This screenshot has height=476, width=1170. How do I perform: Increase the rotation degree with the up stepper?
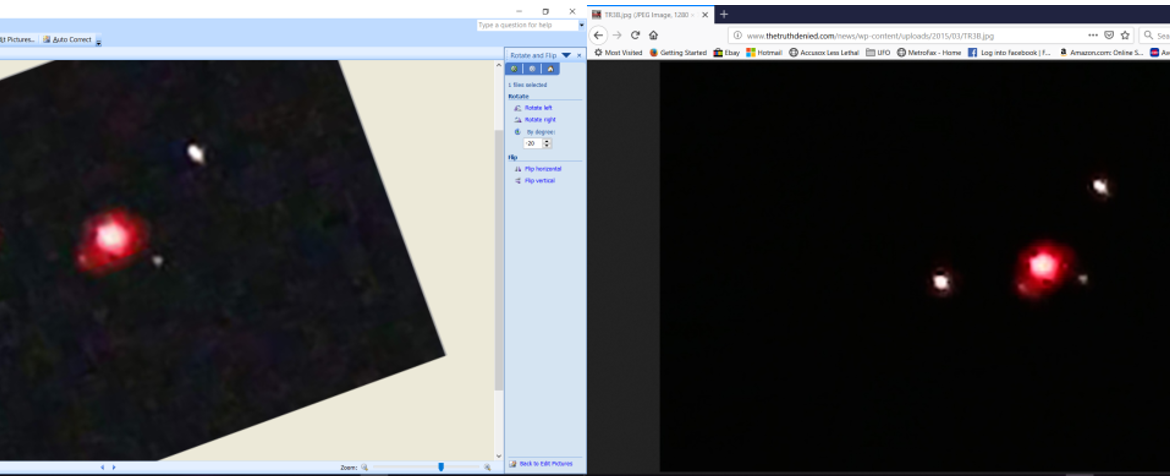(x=547, y=141)
